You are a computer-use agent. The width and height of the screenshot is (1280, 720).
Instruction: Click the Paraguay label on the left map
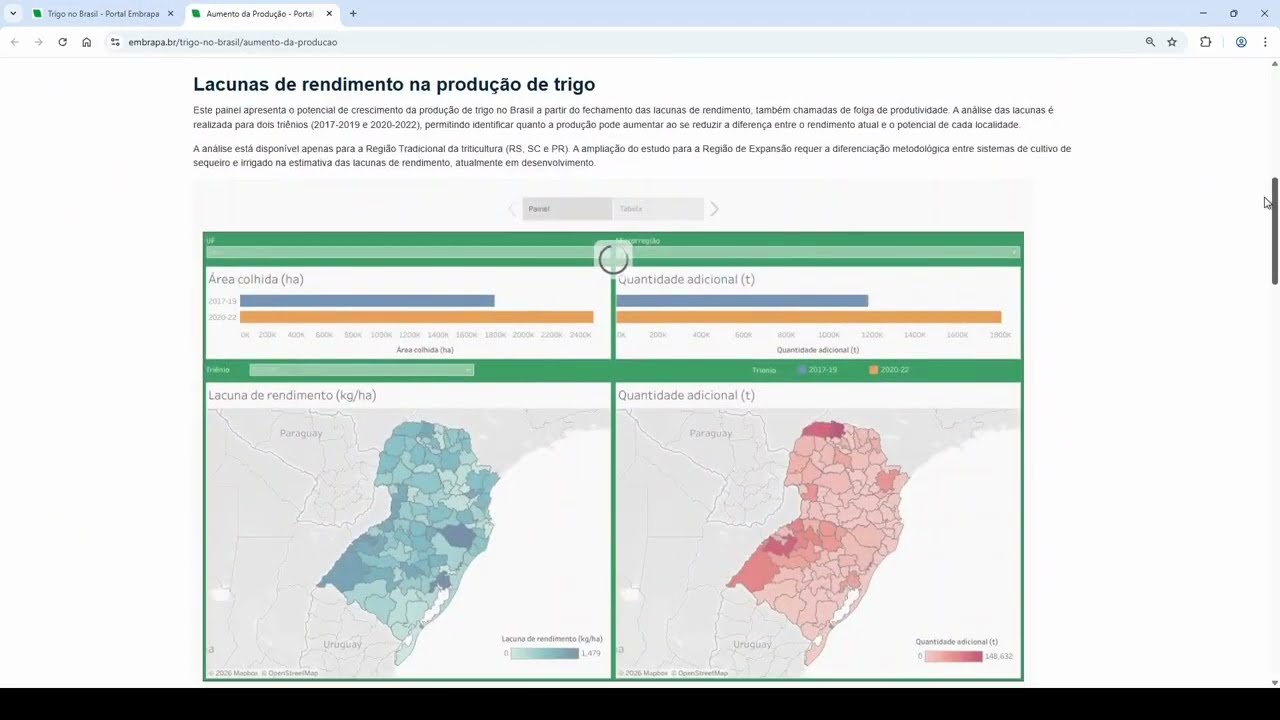coord(300,433)
